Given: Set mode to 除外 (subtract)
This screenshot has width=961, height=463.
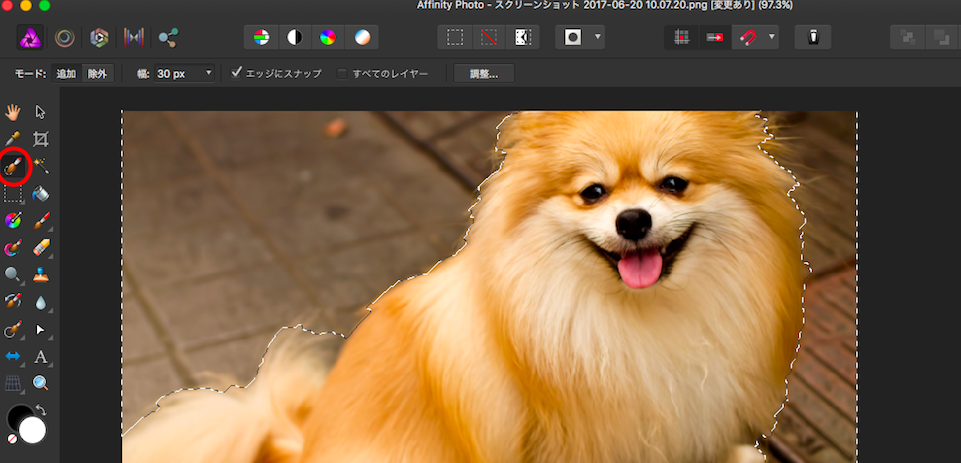Looking at the screenshot, I should click(98, 73).
